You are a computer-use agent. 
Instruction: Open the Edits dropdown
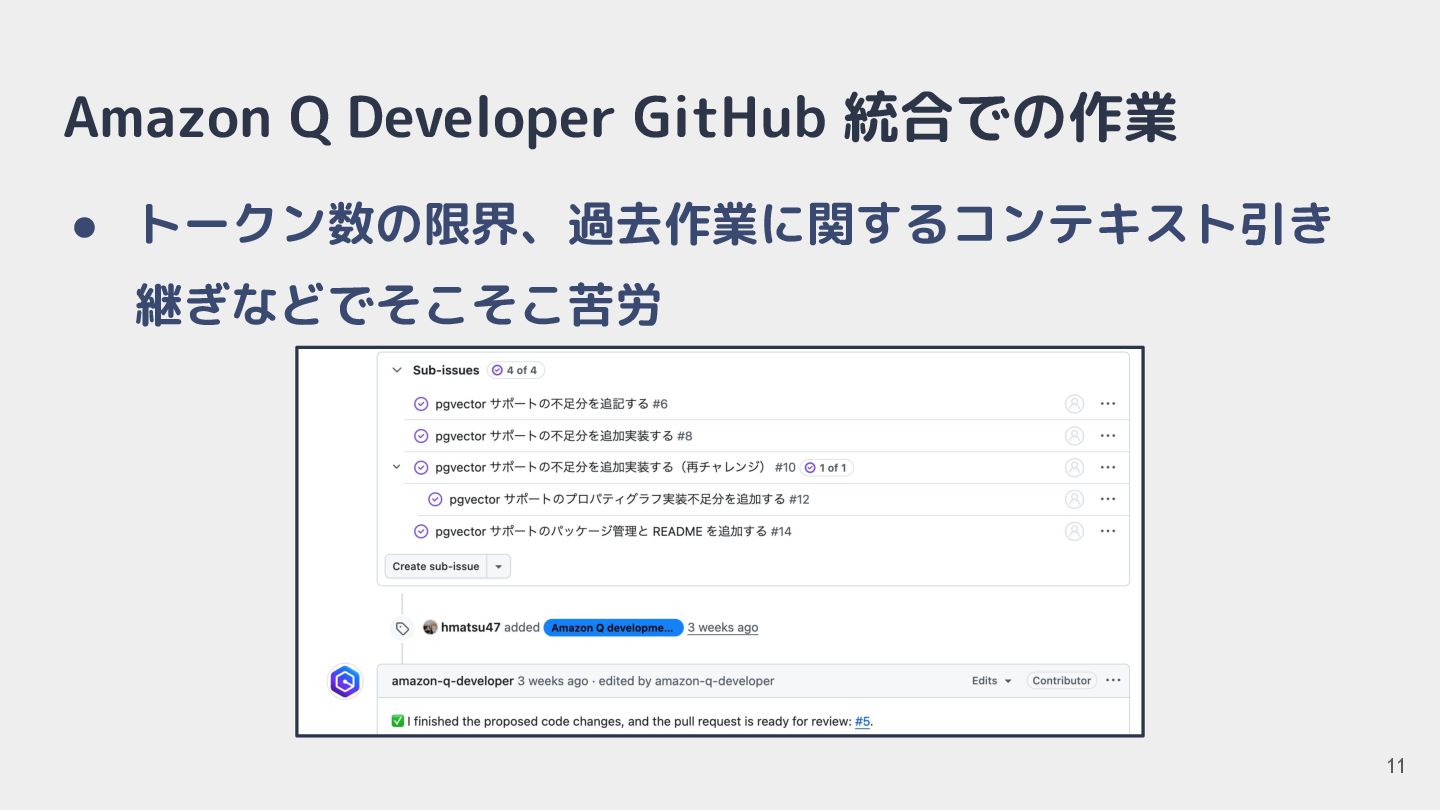point(992,680)
